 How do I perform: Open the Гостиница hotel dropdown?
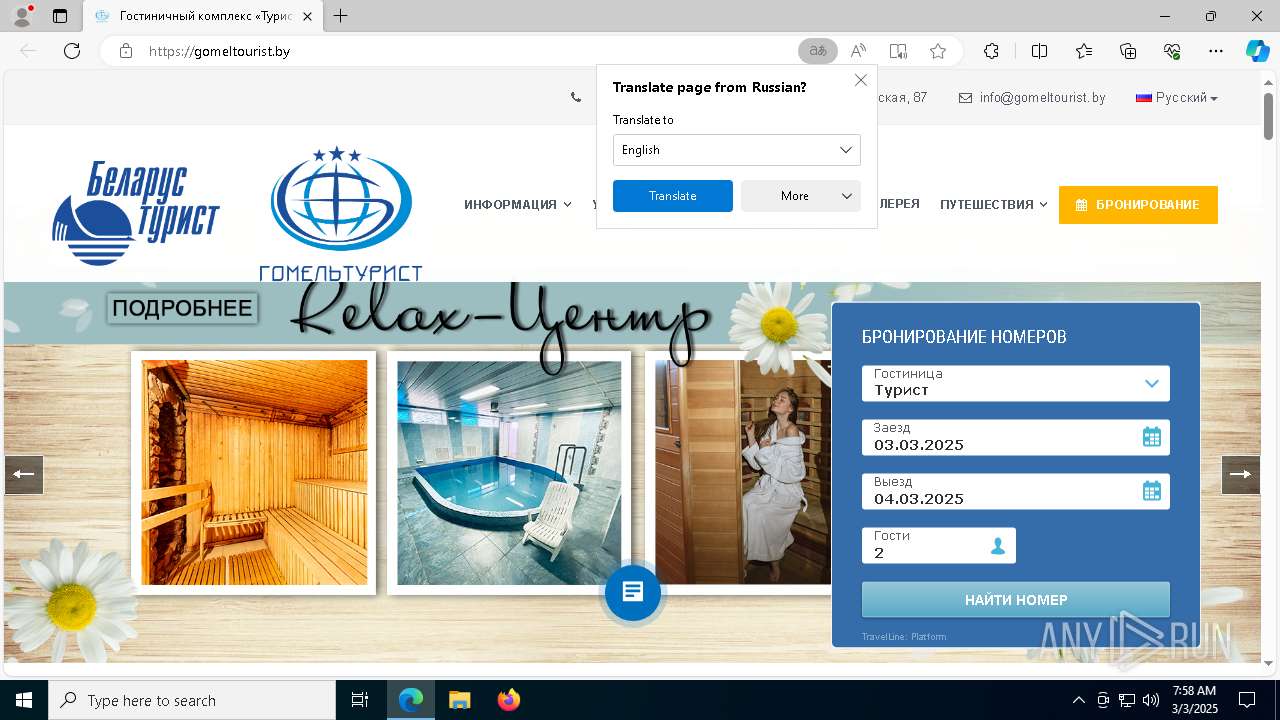point(1016,383)
